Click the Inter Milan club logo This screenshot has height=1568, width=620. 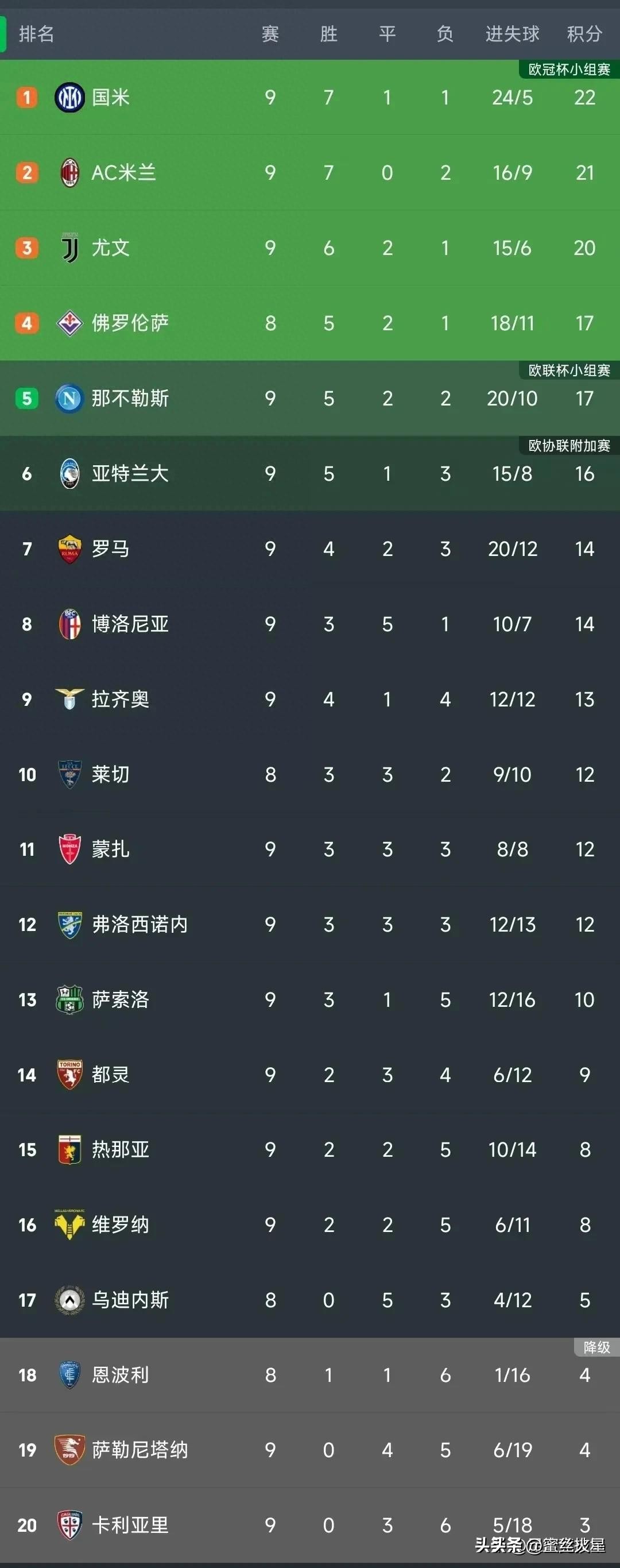[69, 98]
